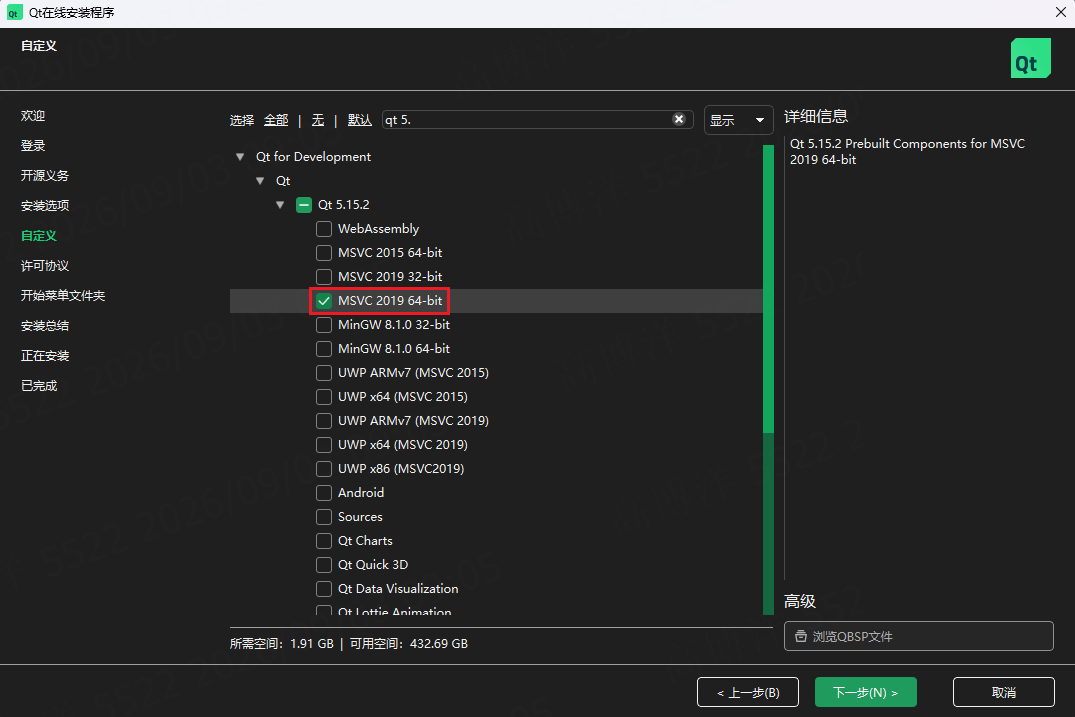1075x717 pixels.
Task: Toggle the Qt 5.15.2 partial checkbox
Action: pos(304,205)
